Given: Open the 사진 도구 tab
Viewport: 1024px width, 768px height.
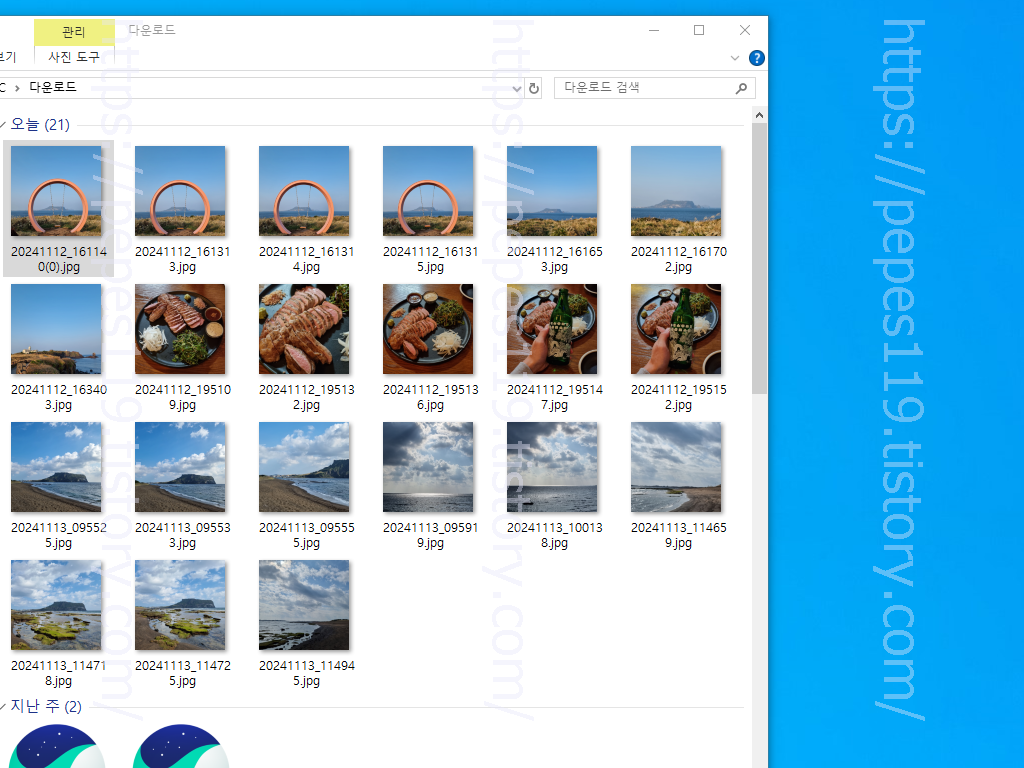Looking at the screenshot, I should (x=74, y=57).
